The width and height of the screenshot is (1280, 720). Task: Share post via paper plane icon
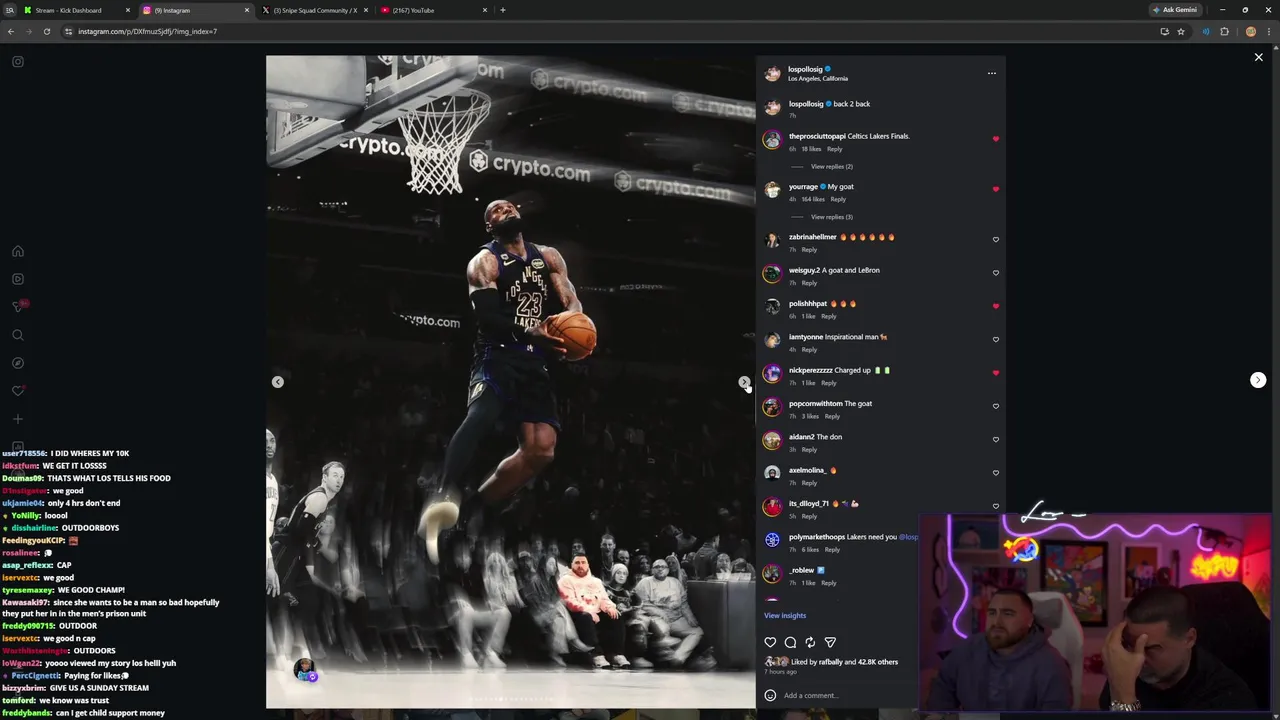830,642
